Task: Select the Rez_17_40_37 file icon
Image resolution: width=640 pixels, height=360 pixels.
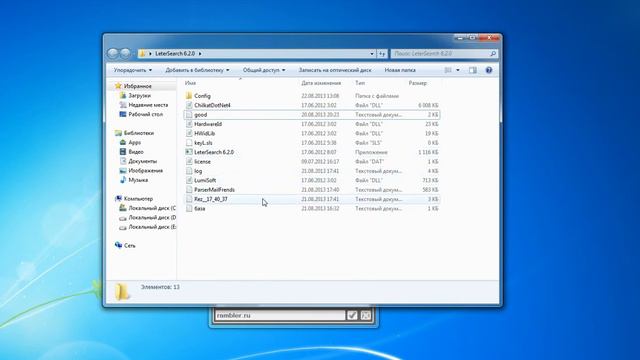Action: coord(189,199)
